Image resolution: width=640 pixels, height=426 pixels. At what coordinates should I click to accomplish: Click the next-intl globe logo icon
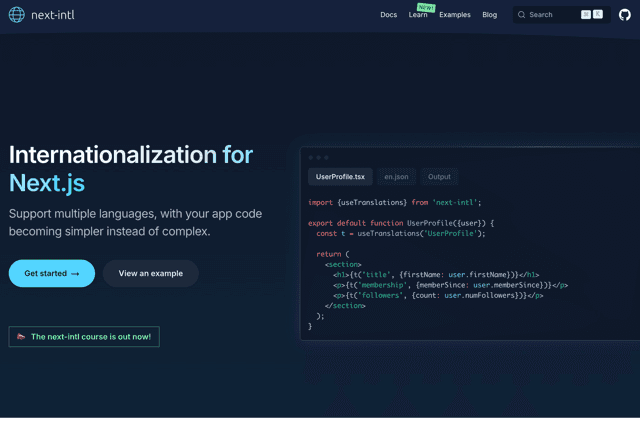(17, 15)
